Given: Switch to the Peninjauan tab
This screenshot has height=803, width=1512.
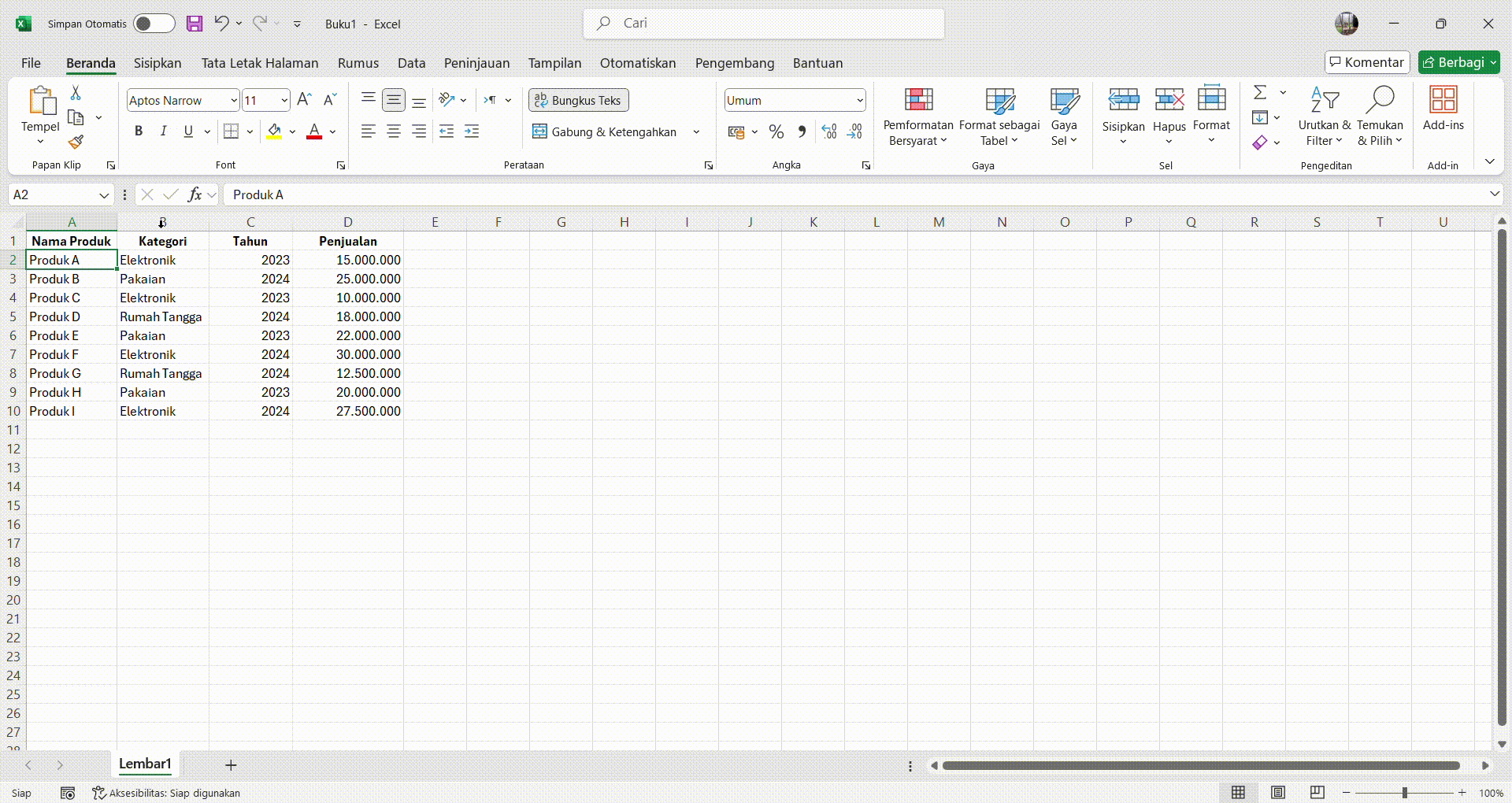Looking at the screenshot, I should (x=476, y=63).
